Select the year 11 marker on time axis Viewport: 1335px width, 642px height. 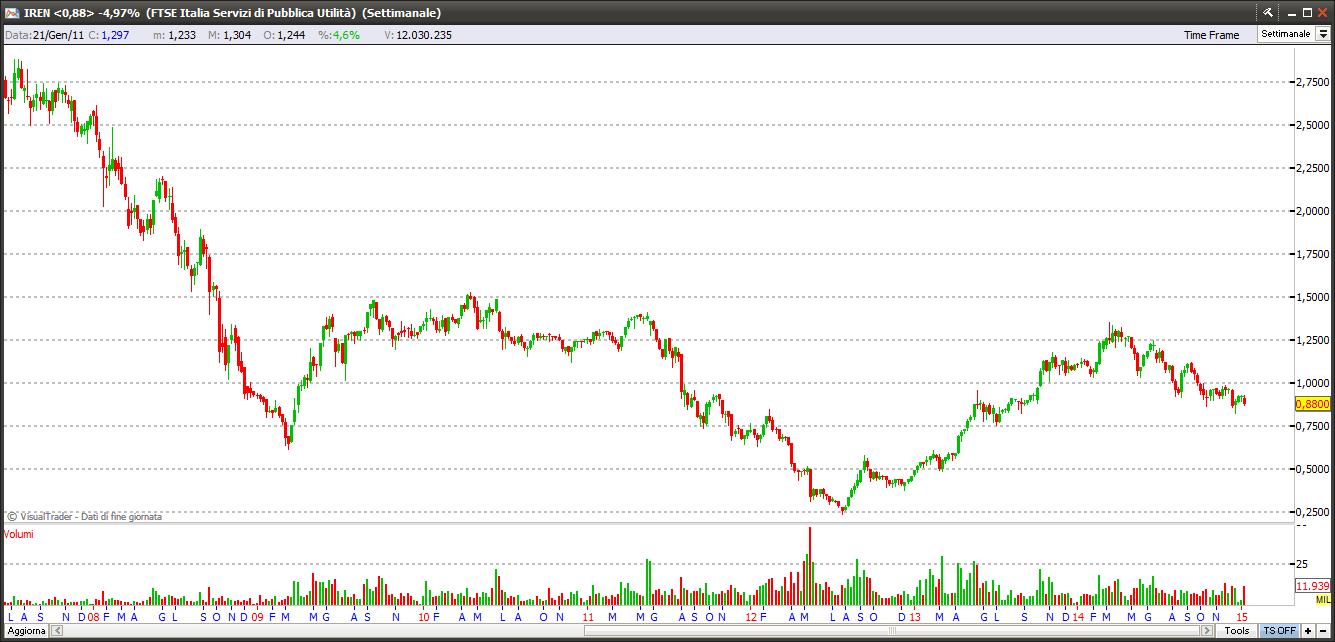(x=587, y=617)
